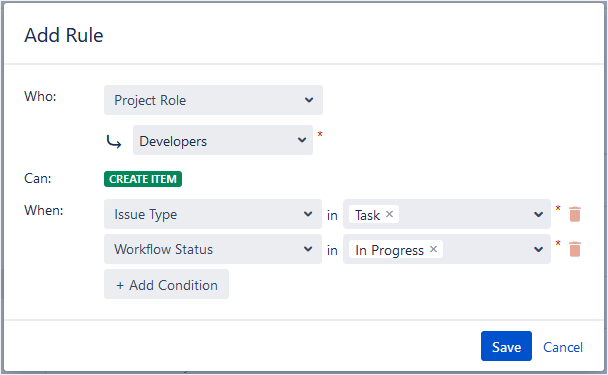Click the curved sub-arrow icon beside Developers

(x=114, y=142)
